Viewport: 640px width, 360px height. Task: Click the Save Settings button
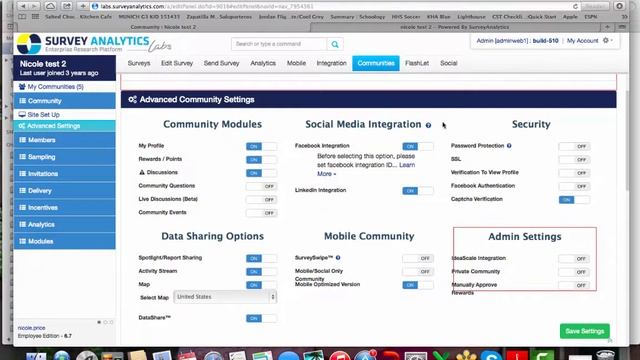pyautogui.click(x=584, y=331)
